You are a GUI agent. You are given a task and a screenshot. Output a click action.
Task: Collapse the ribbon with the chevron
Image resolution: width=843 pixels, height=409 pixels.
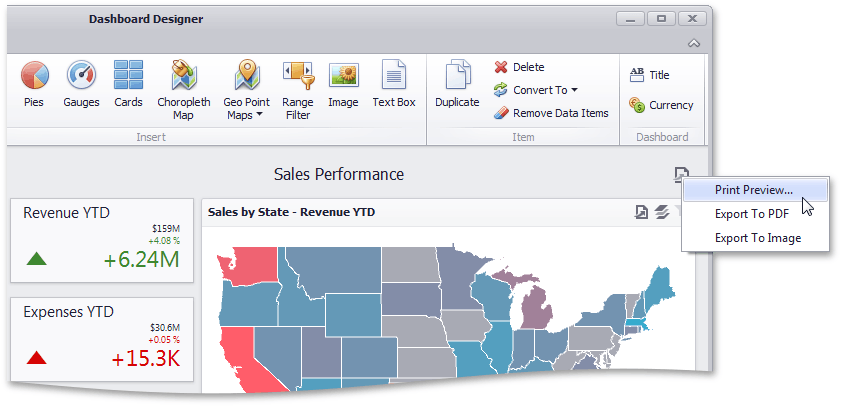[x=694, y=44]
